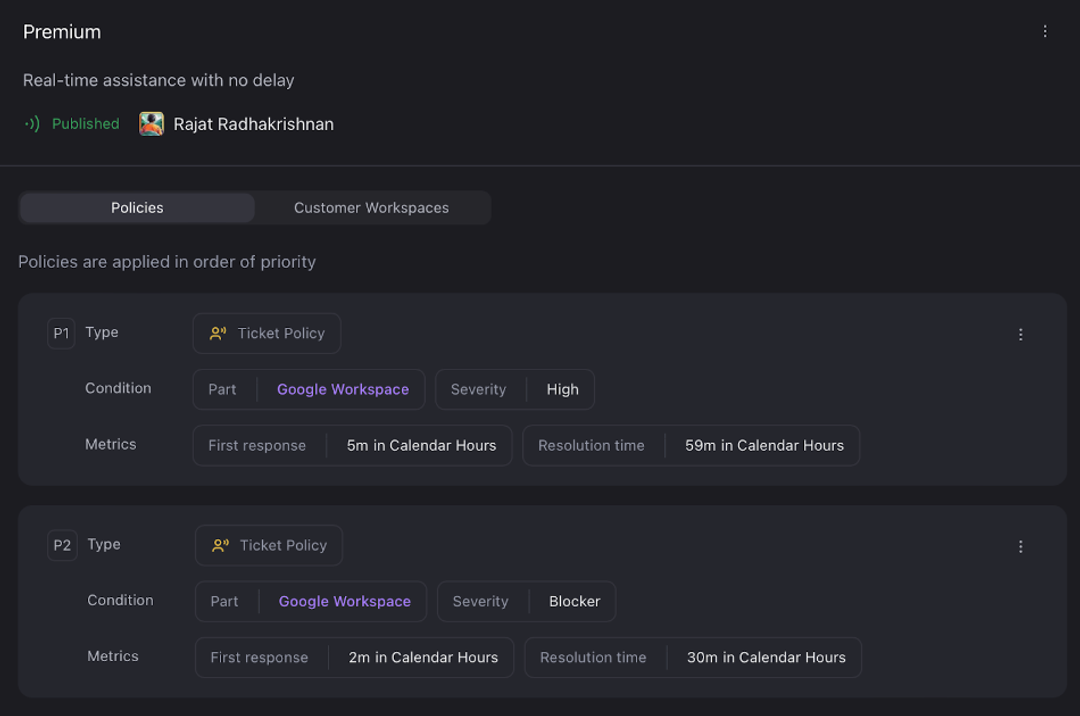
Task: Edit the 5m First response metric value
Action: [420, 445]
